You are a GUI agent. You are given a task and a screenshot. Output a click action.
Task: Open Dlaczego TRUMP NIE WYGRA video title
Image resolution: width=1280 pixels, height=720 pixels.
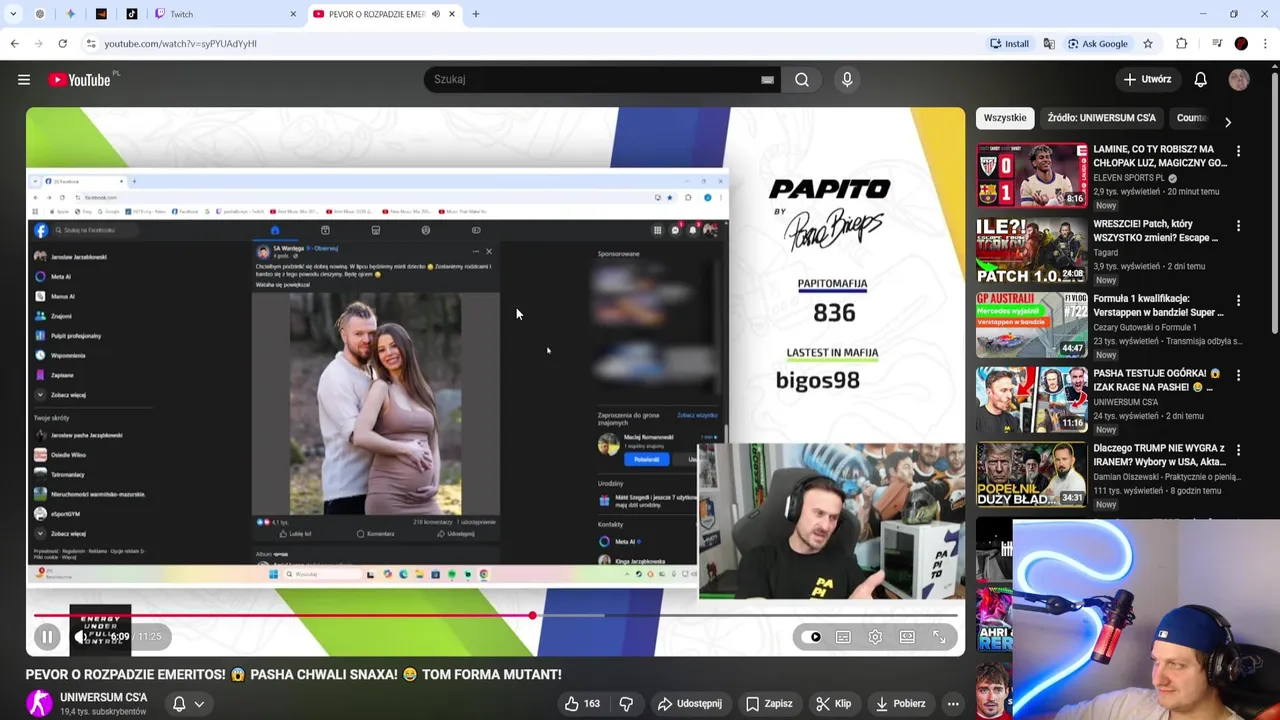pyautogui.click(x=1159, y=456)
